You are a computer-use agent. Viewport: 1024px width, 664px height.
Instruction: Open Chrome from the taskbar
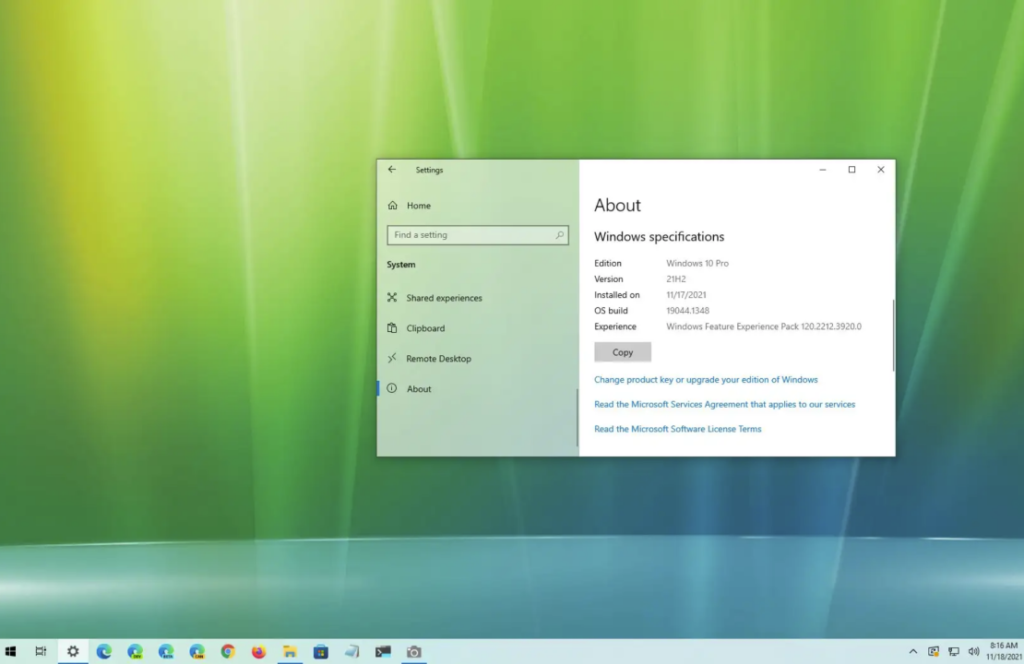(x=228, y=652)
